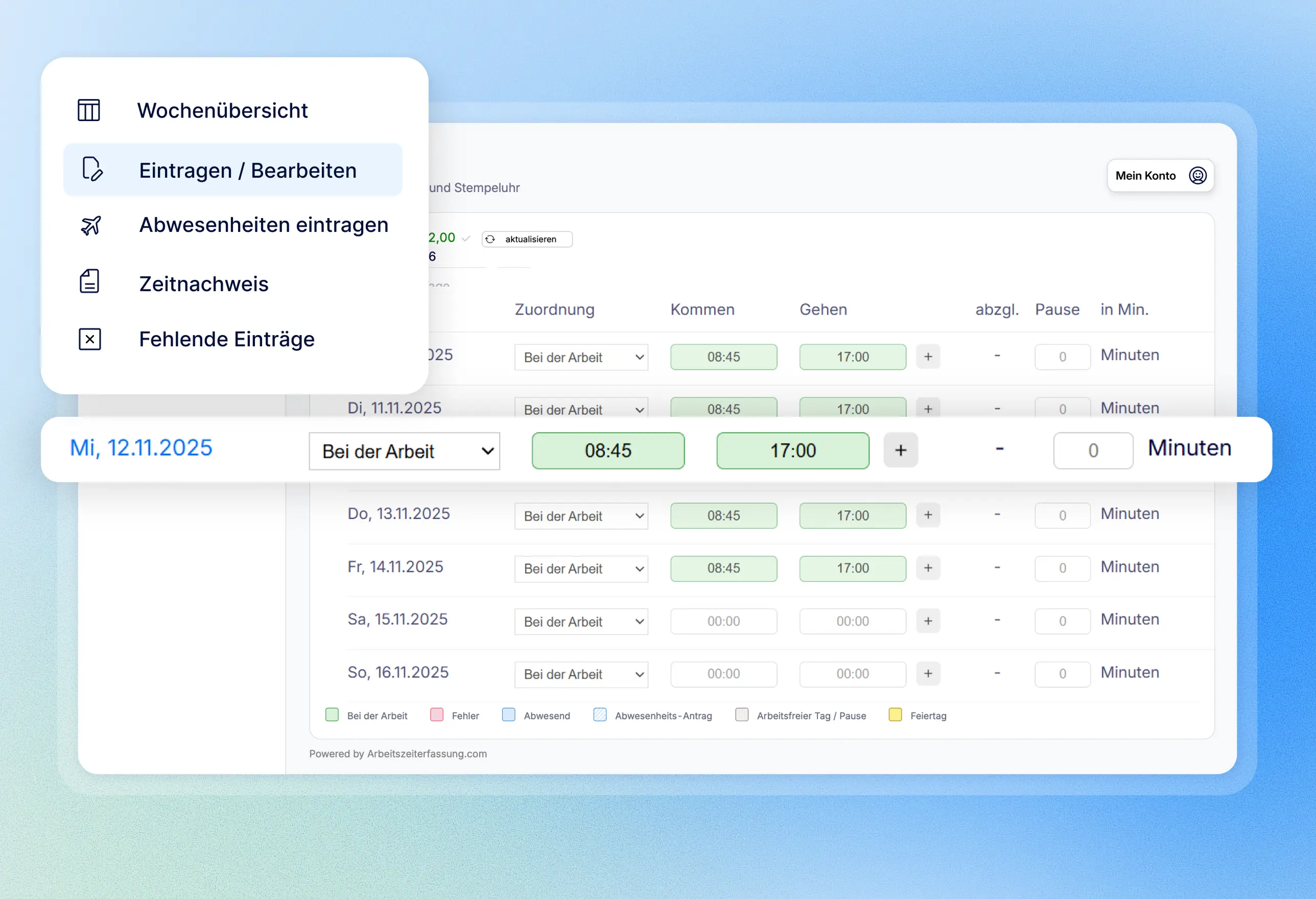This screenshot has height=899, width=1316.
Task: Open Wochenübersicht menu item
Action: coord(233,110)
